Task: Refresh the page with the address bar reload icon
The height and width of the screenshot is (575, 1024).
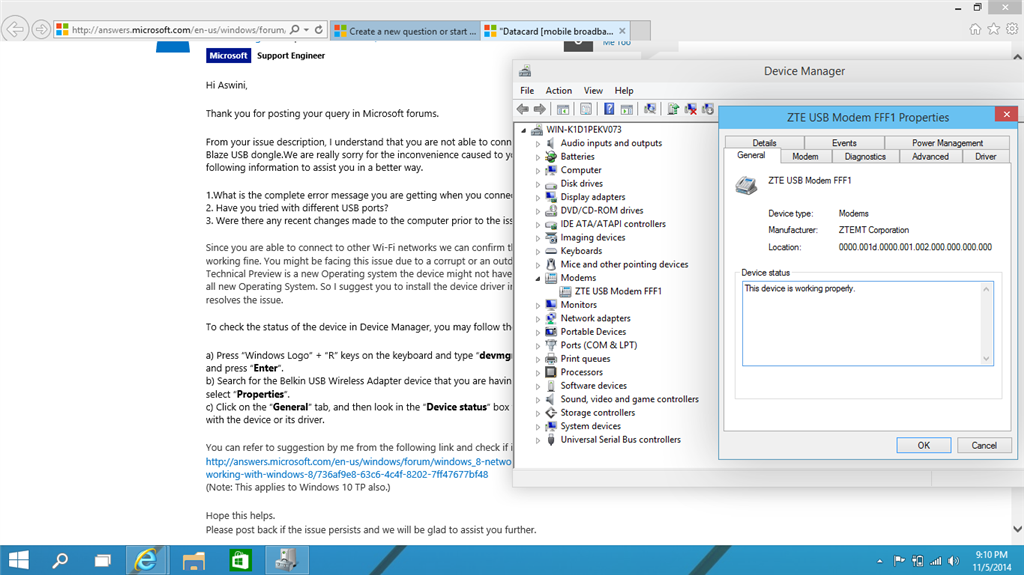Action: pyautogui.click(x=319, y=29)
